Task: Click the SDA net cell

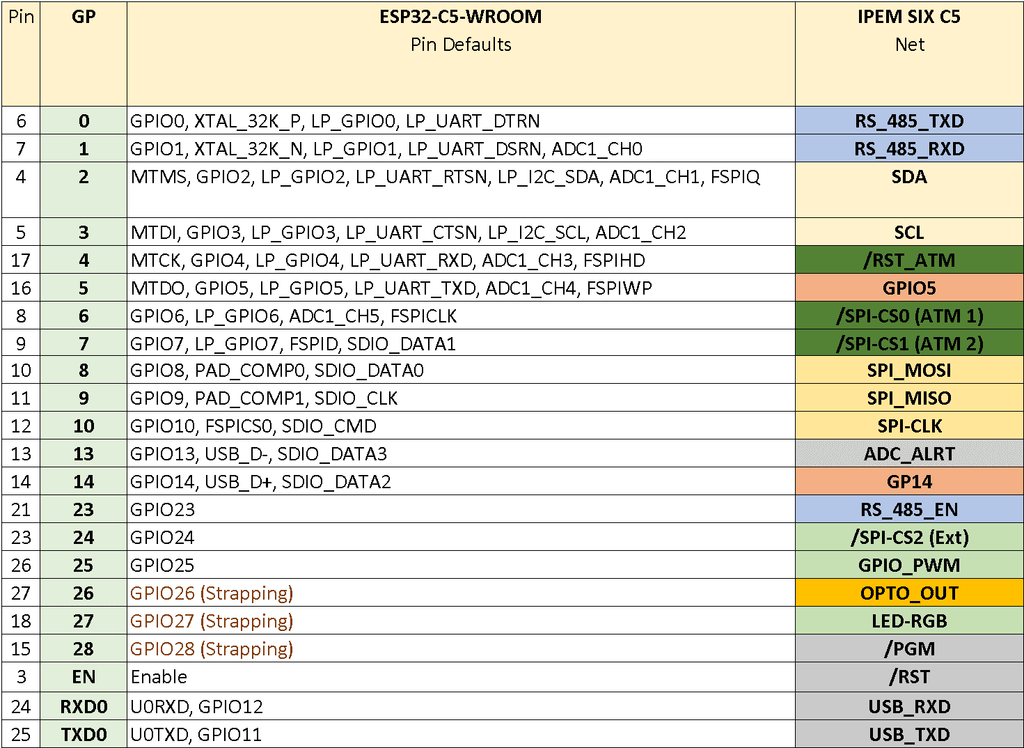Action: tap(909, 190)
